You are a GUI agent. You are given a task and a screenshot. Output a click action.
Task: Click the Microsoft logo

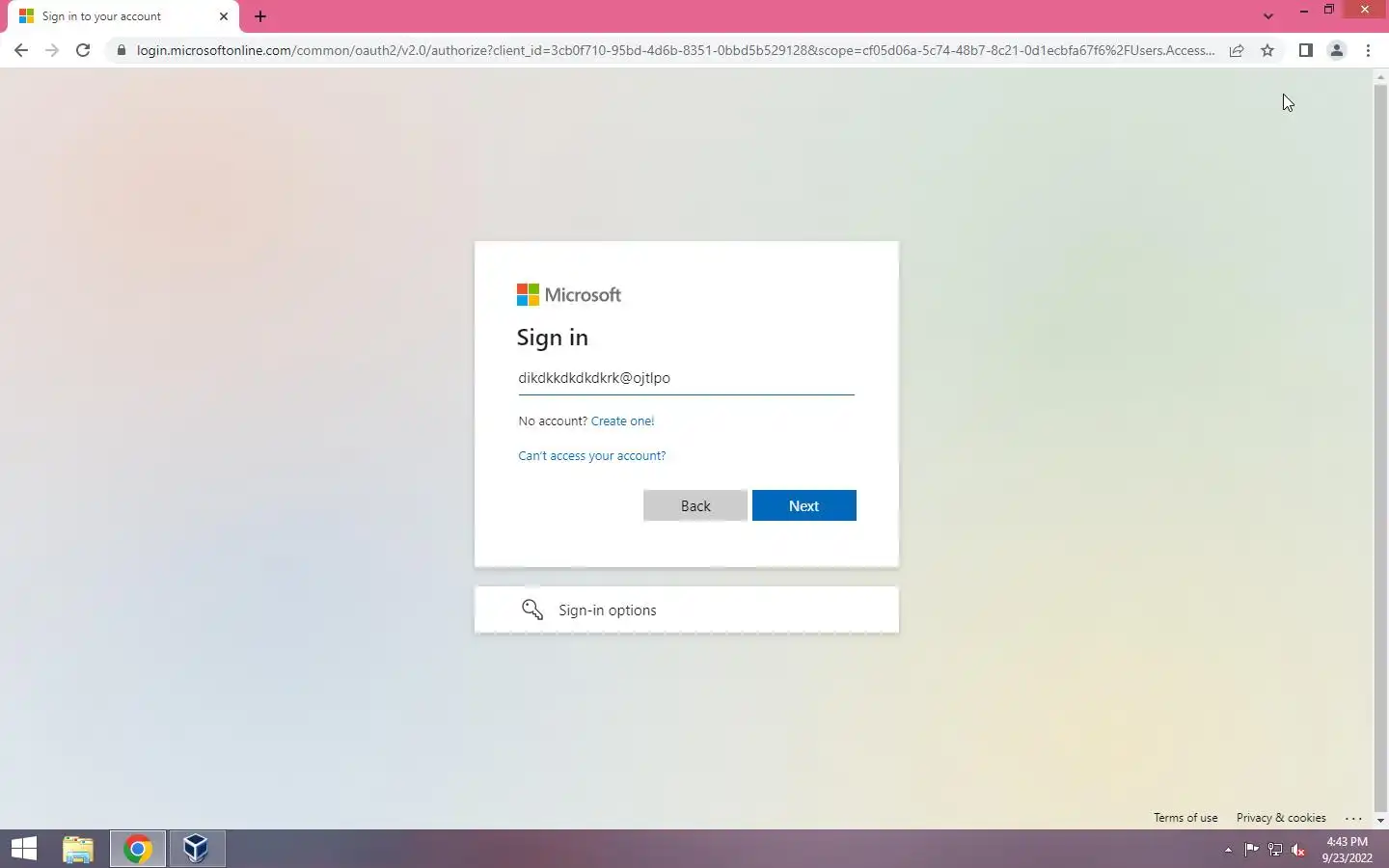pos(569,294)
